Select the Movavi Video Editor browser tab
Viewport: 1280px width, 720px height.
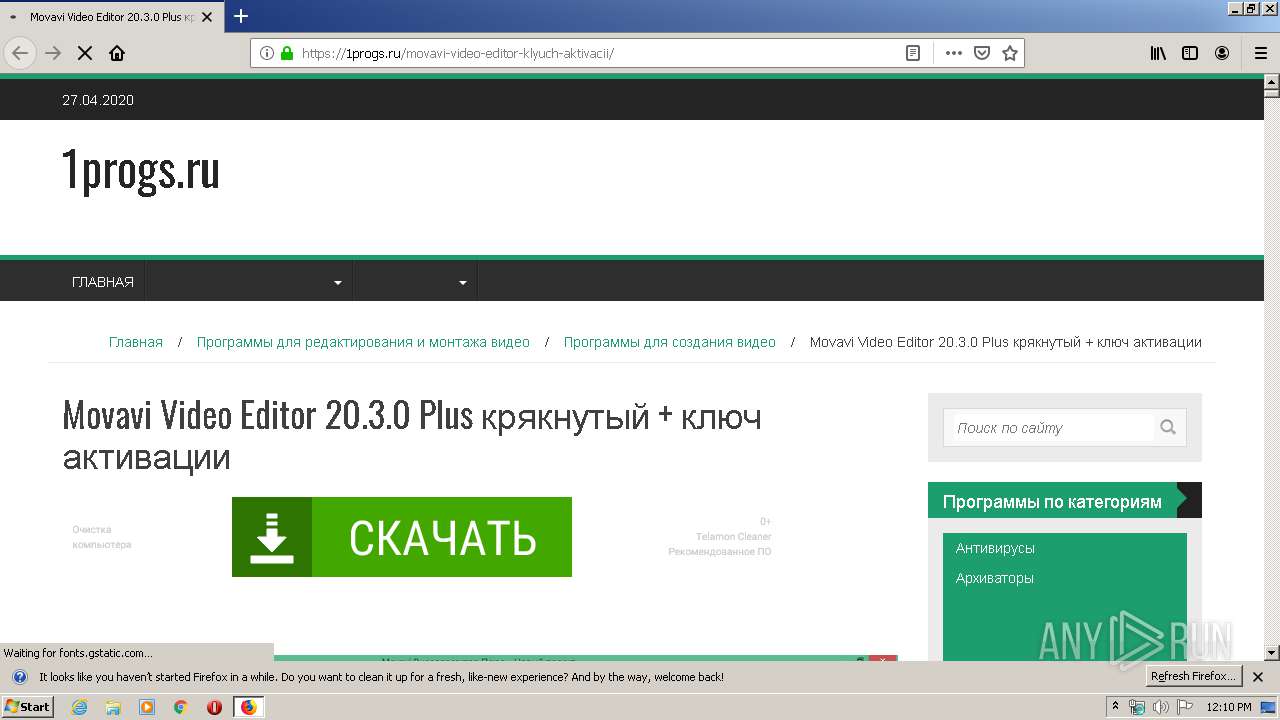tap(110, 17)
